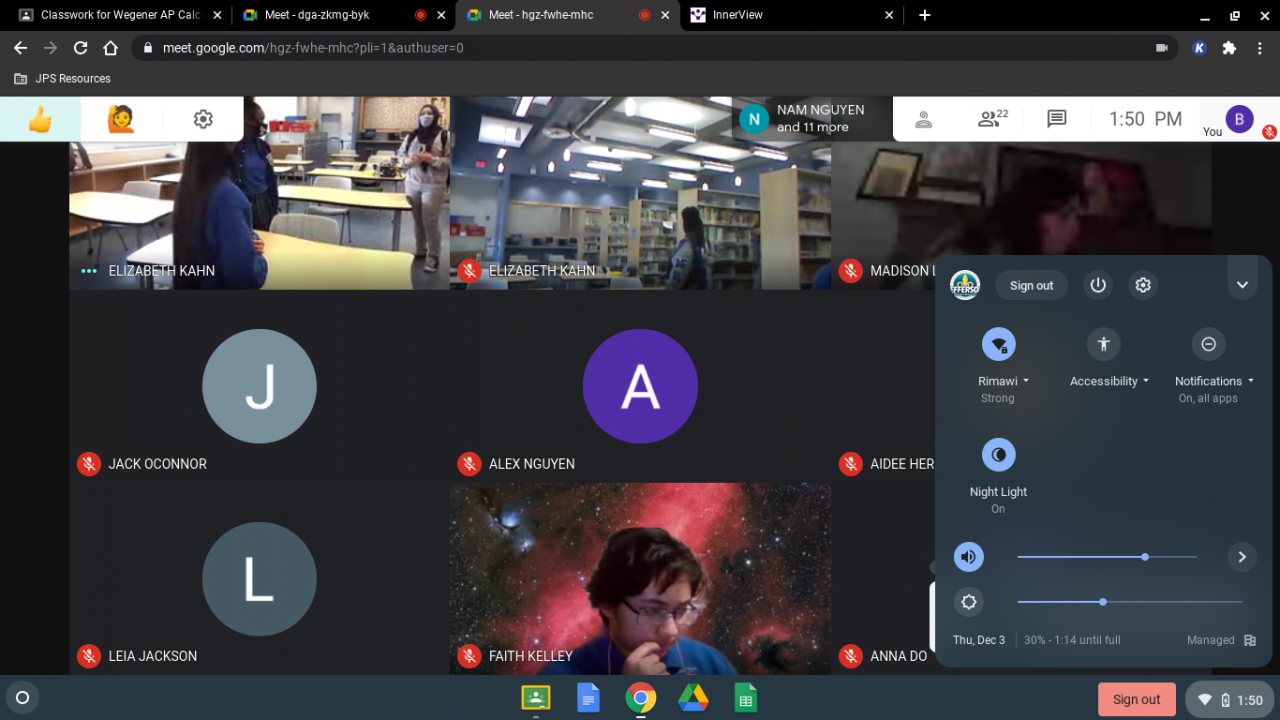Image resolution: width=1280 pixels, height=720 pixels.
Task: Collapse the quick settings panel chevron
Action: pyautogui.click(x=1242, y=285)
